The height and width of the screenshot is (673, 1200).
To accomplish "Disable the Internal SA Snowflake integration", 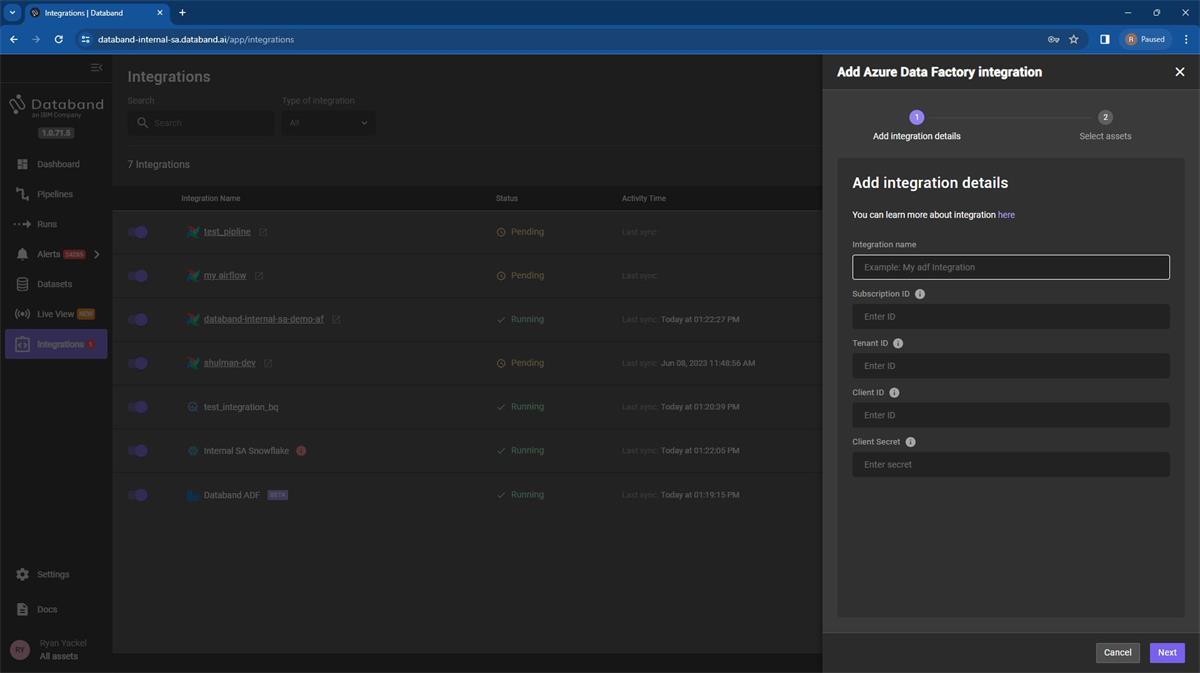I will pos(138,450).
